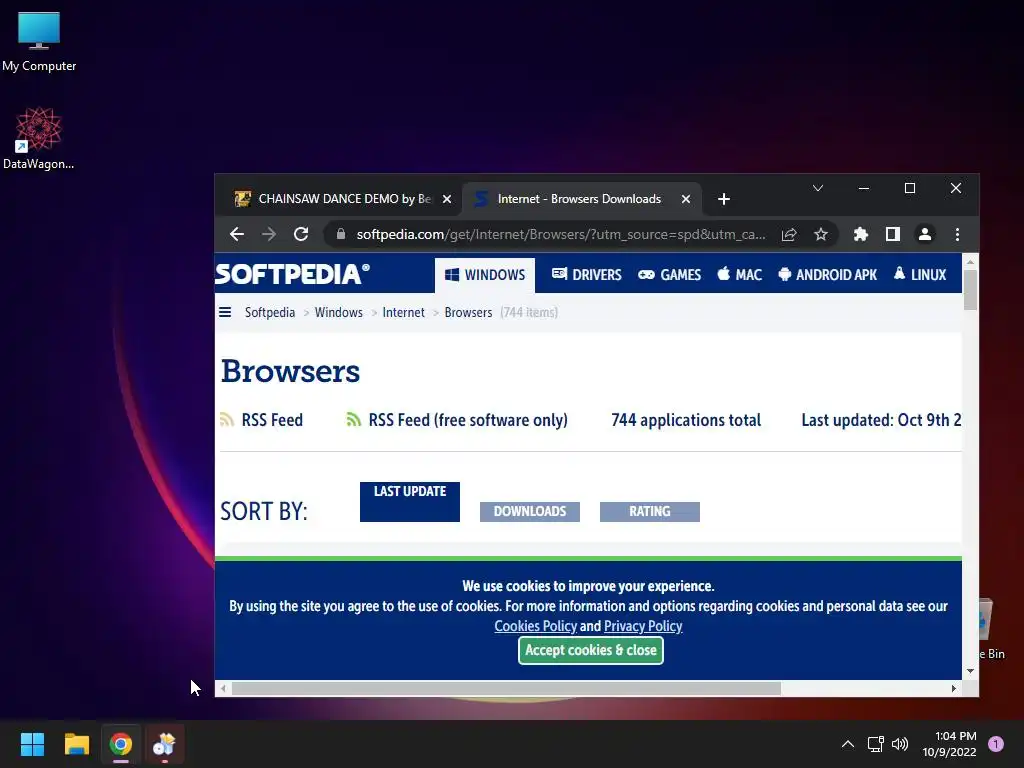
Task: Click the scroll right arrow
Action: [x=954, y=688]
